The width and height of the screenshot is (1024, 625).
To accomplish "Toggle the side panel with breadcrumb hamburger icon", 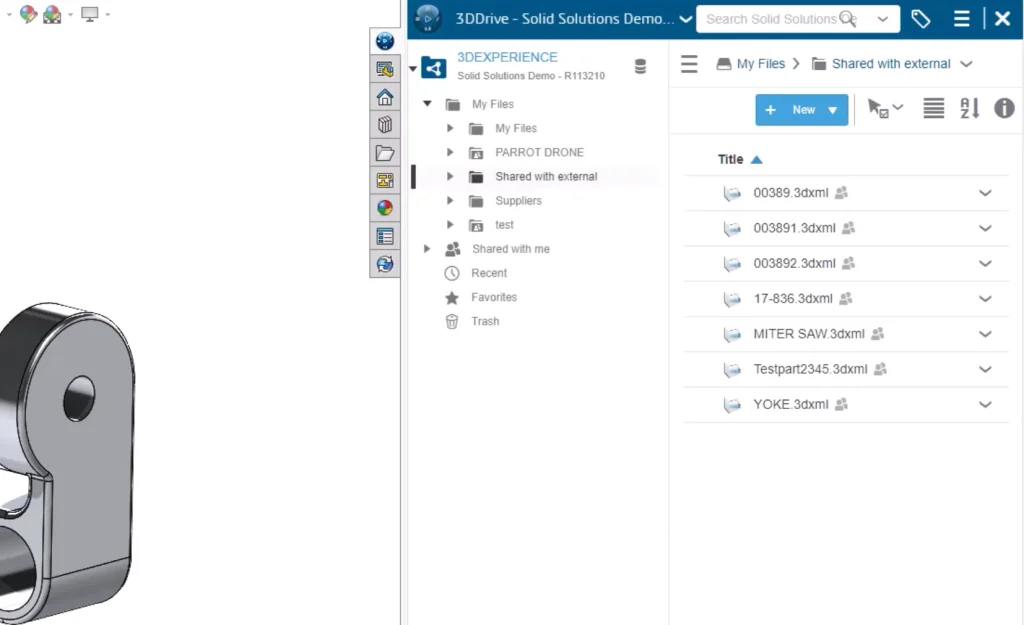I will (x=689, y=64).
